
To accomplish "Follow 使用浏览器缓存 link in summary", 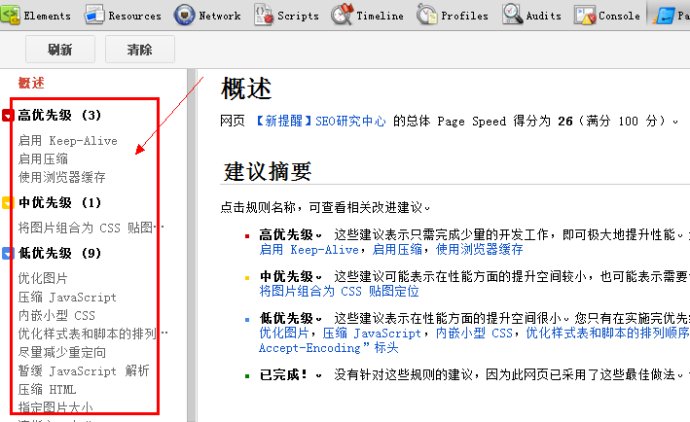I will click(x=479, y=250).
